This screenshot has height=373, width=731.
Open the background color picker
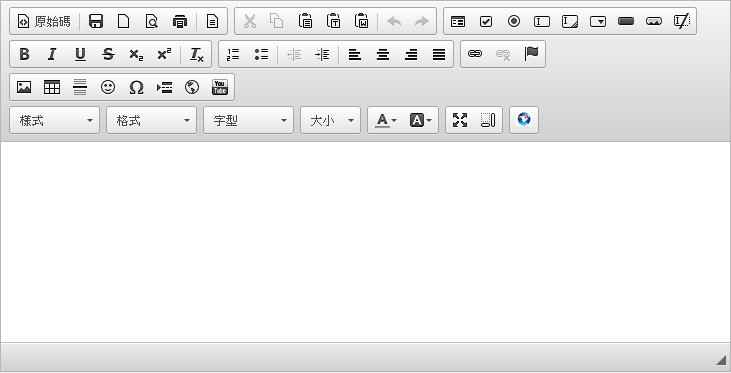(x=421, y=120)
